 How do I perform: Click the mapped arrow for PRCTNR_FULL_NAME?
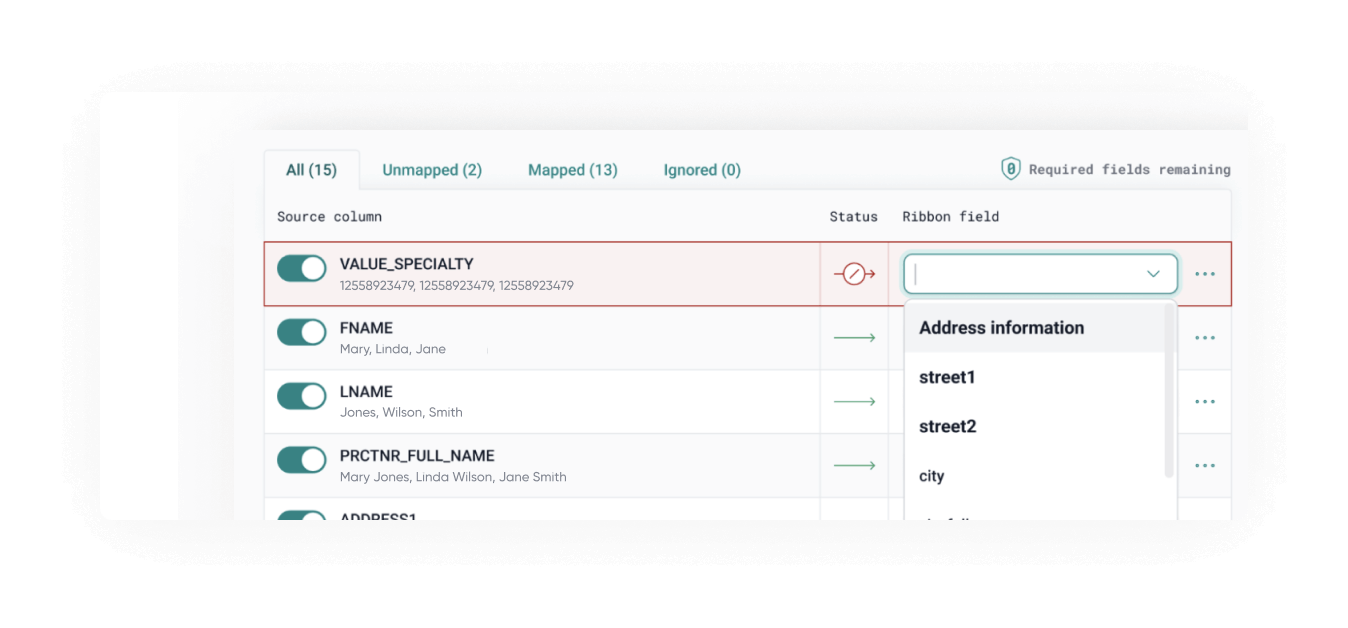[x=854, y=466]
